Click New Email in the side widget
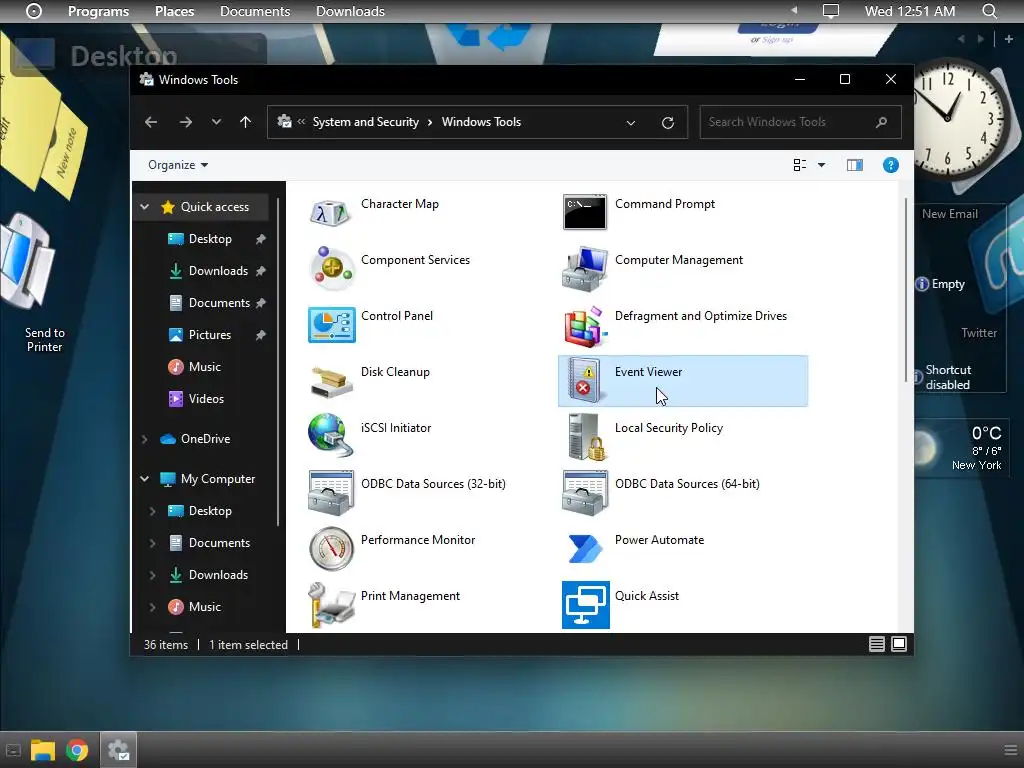The image size is (1024, 768). tap(950, 214)
